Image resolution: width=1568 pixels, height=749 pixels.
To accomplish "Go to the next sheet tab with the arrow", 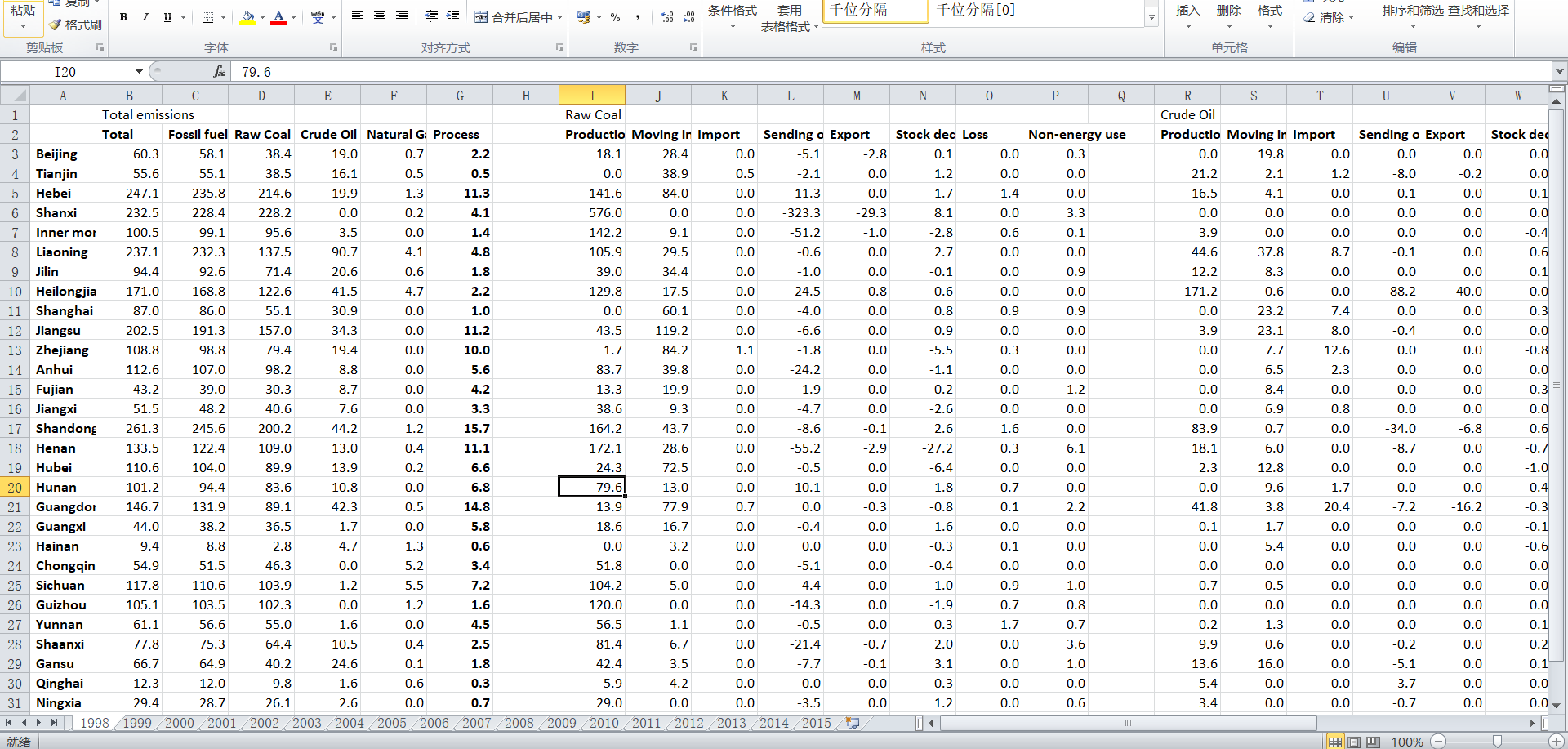I will click(38, 723).
